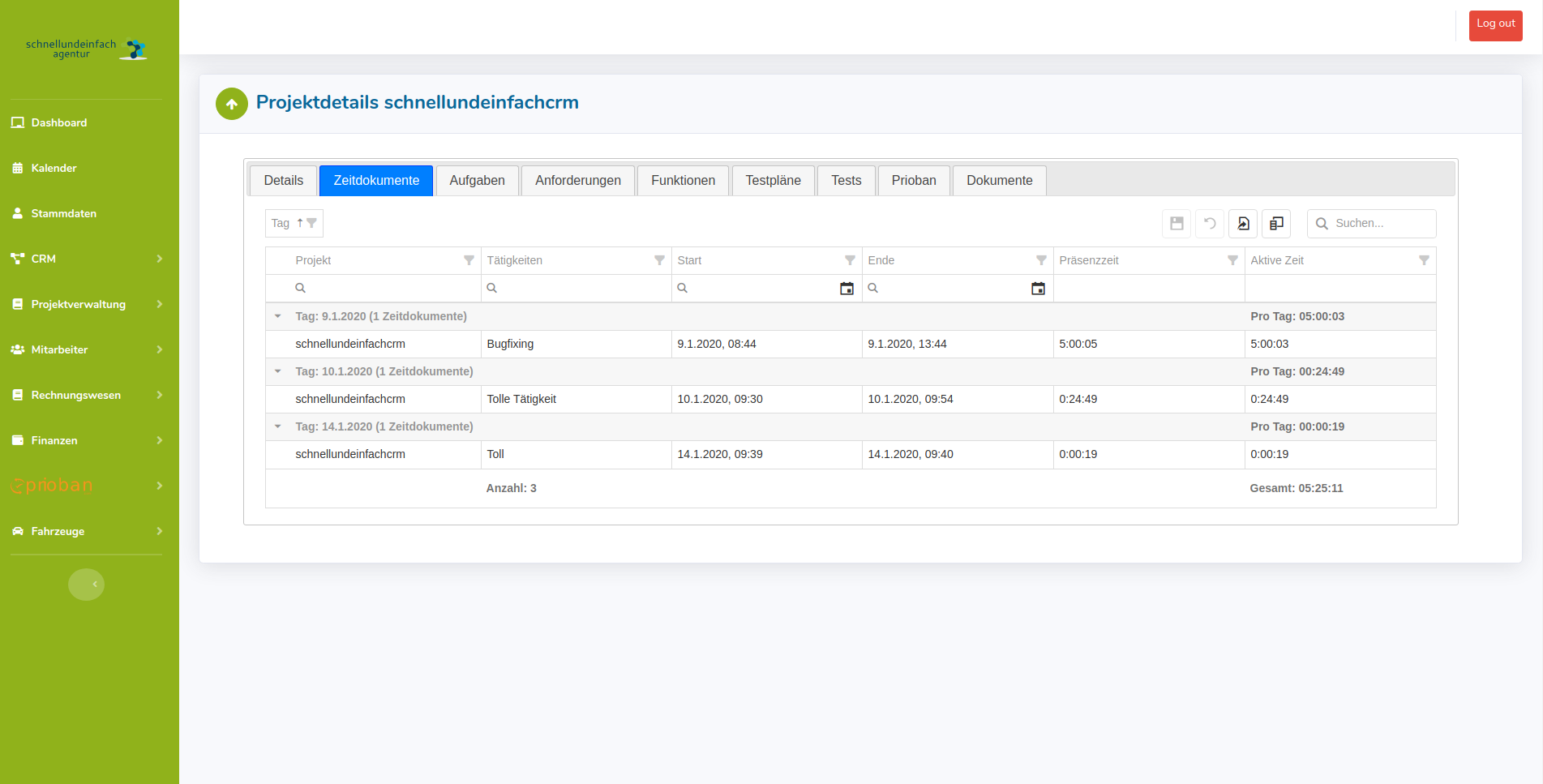Click the green up-arrow back icon

coord(232,104)
